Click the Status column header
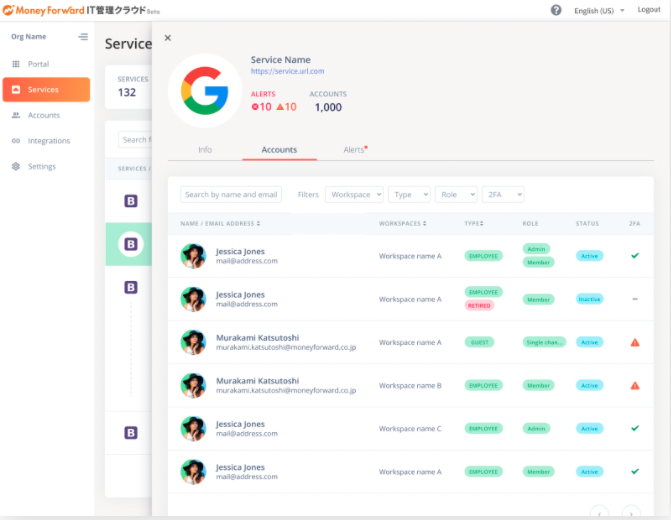 click(x=587, y=223)
